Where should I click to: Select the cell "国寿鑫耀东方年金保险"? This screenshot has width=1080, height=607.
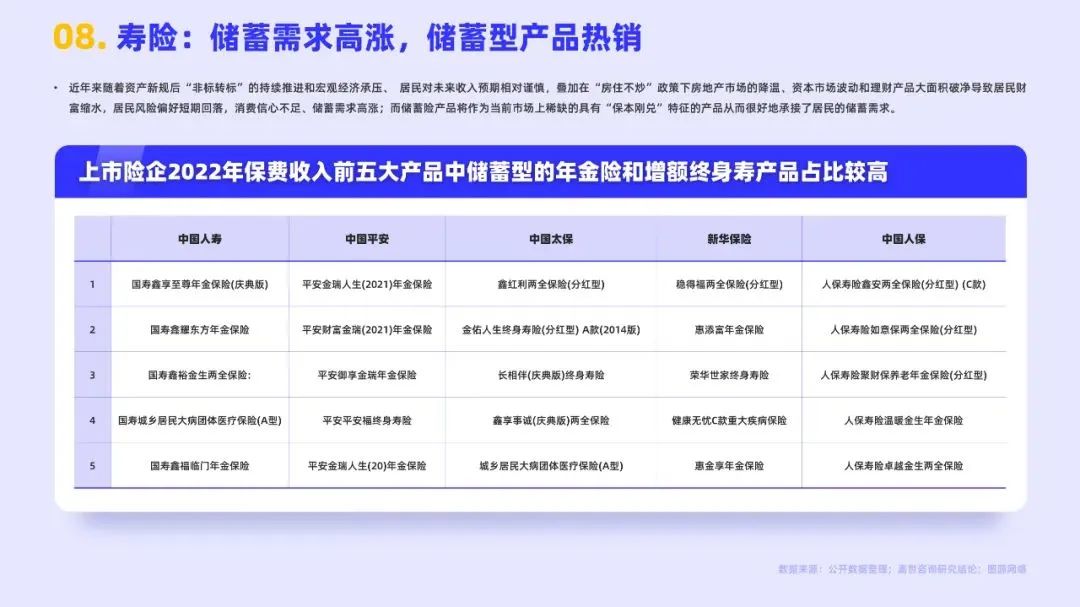pyautogui.click(x=200, y=329)
